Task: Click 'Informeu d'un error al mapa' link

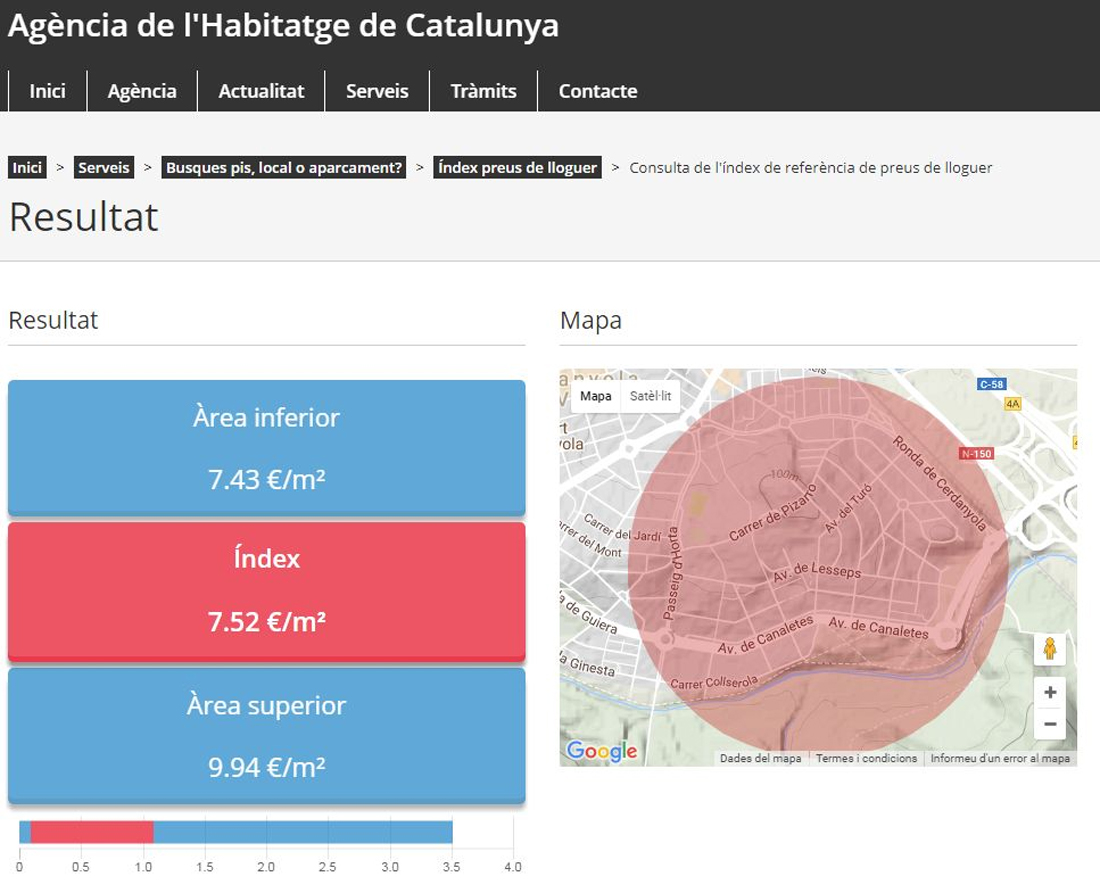Action: (1000, 758)
